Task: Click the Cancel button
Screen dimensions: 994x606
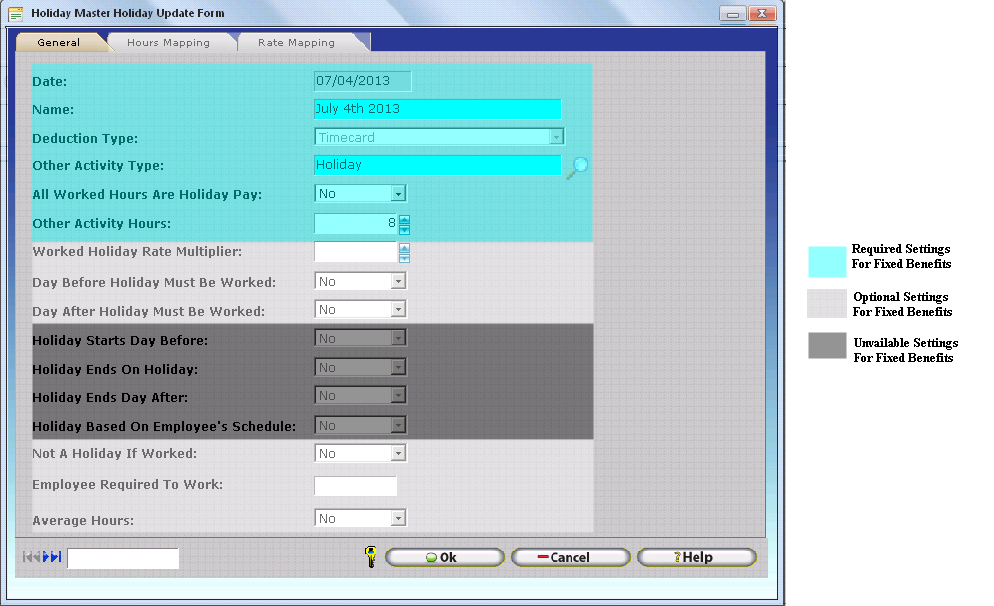Action: pyautogui.click(x=570, y=557)
